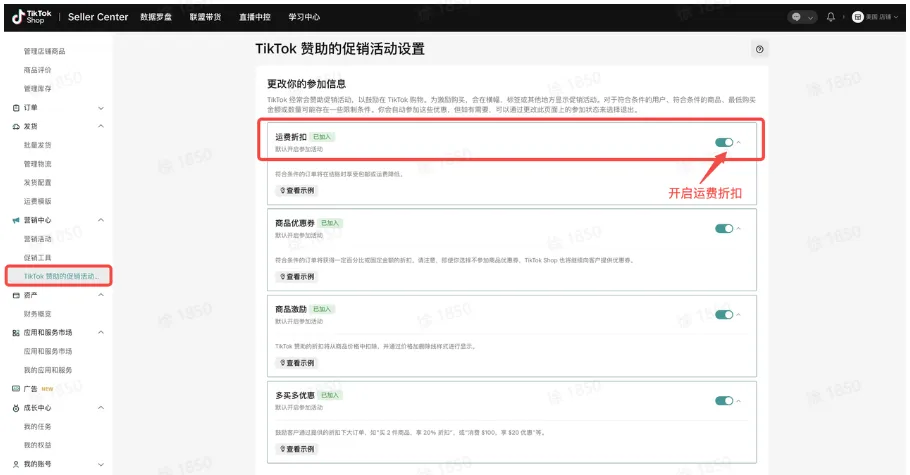
Task: Open 管理物流 in the sidebar
Action: pos(37,164)
